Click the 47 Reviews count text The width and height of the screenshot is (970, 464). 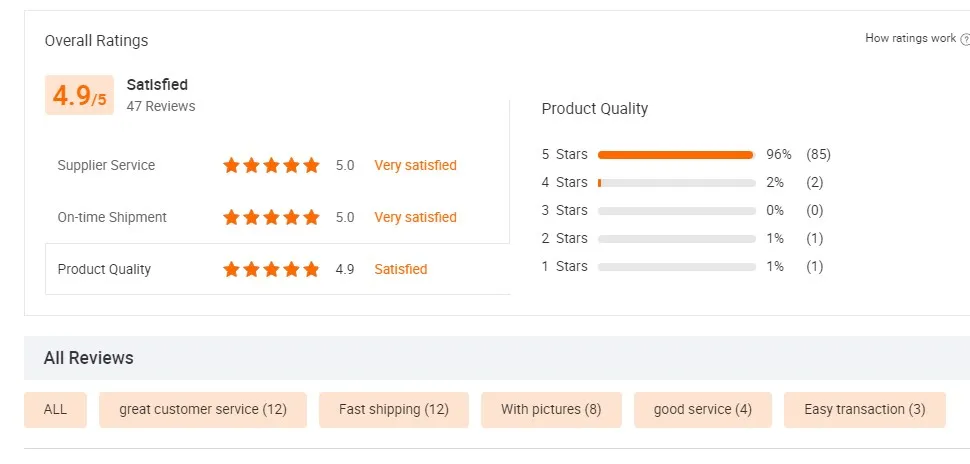161,106
